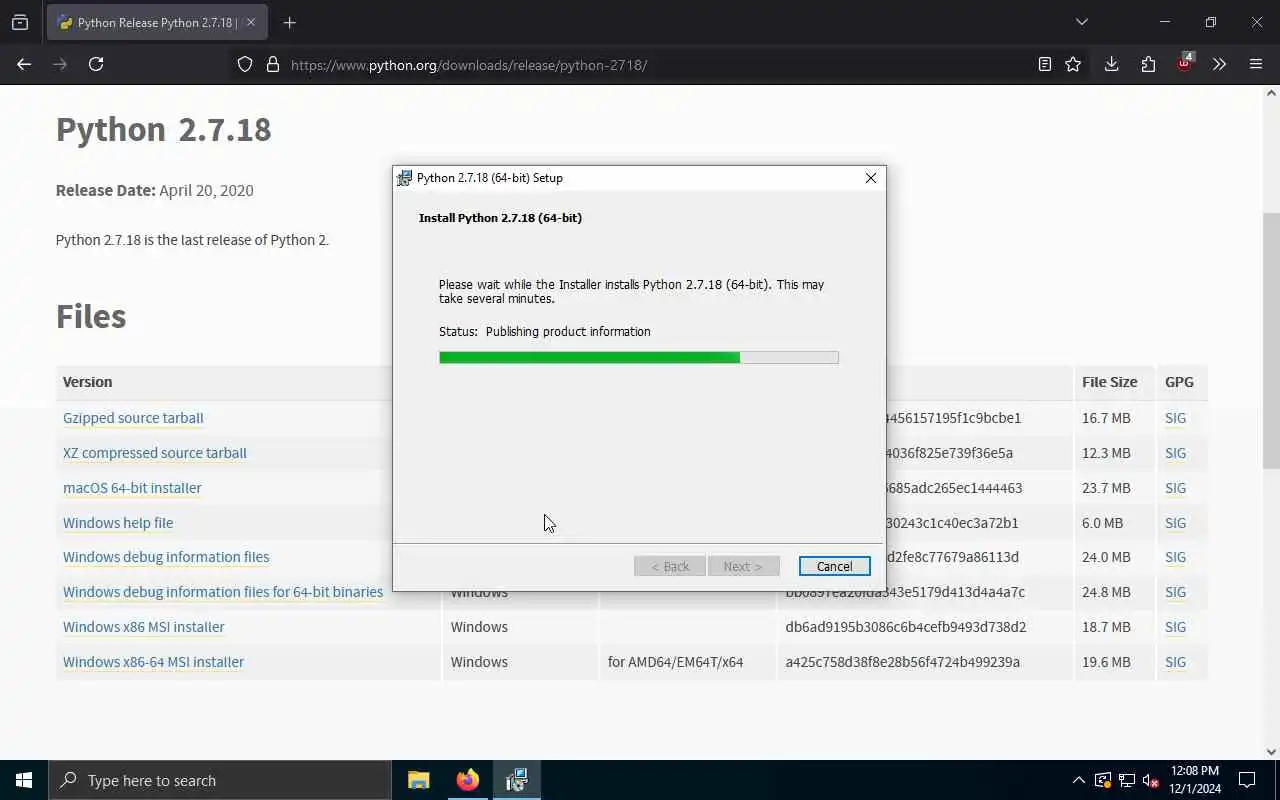Bookmark this page with the star
The image size is (1280, 800).
(x=1073, y=64)
